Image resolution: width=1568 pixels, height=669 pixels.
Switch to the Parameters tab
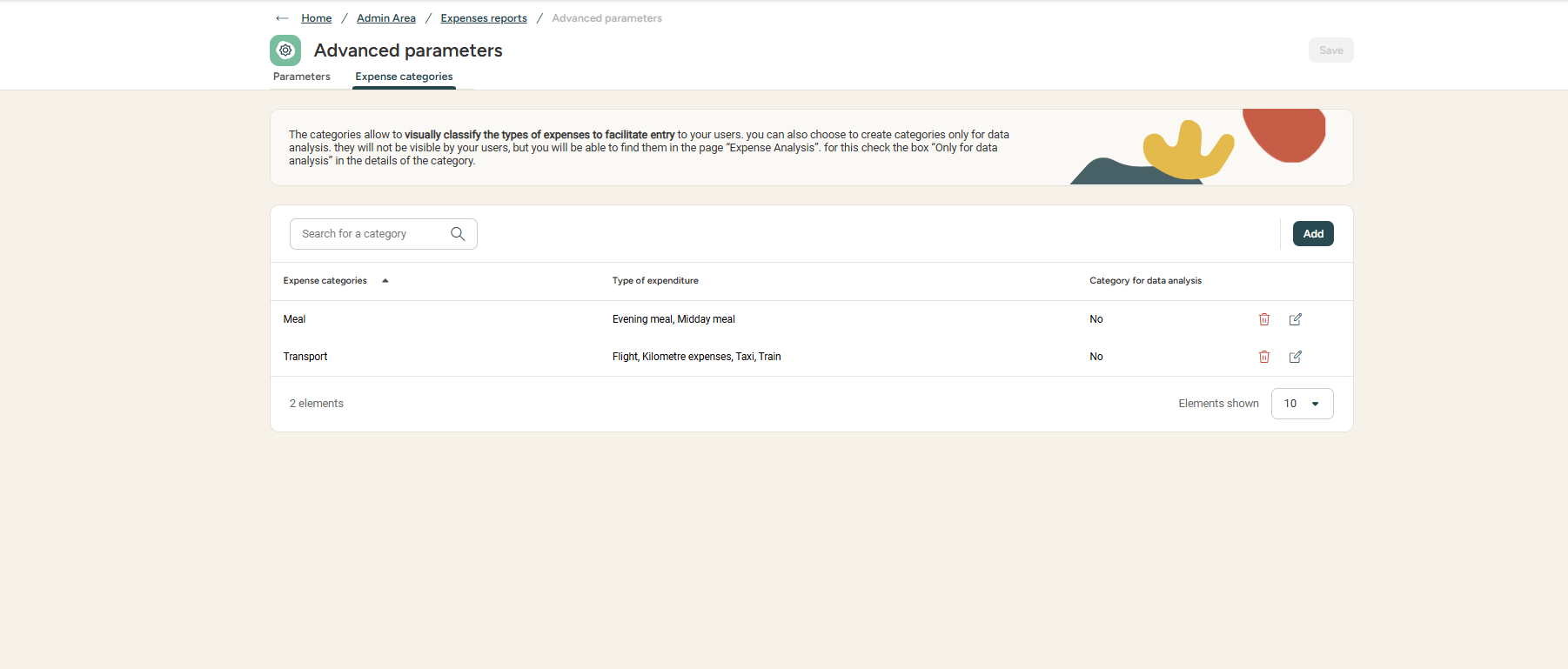[x=301, y=77]
